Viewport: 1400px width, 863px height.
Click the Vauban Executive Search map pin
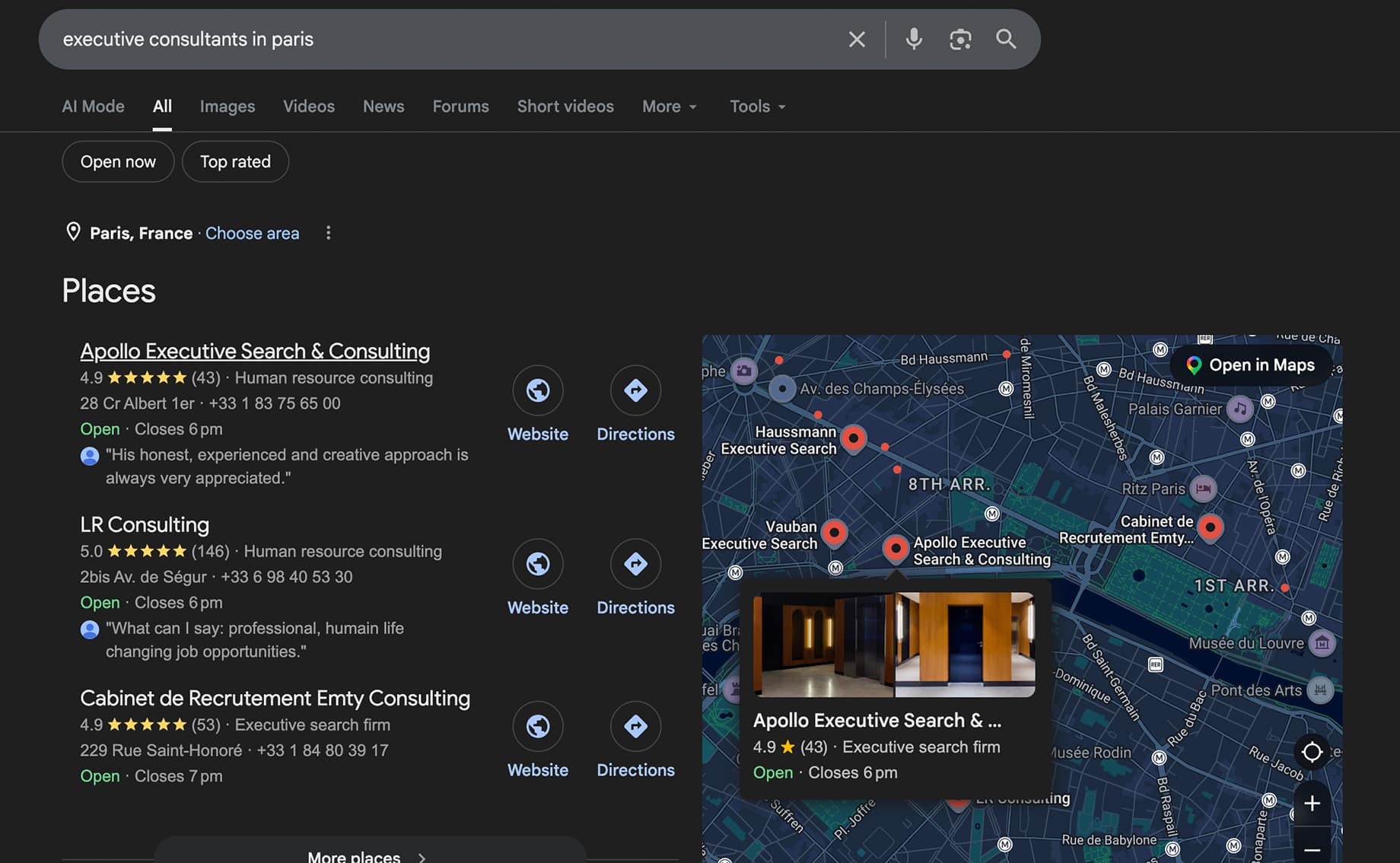tap(835, 533)
